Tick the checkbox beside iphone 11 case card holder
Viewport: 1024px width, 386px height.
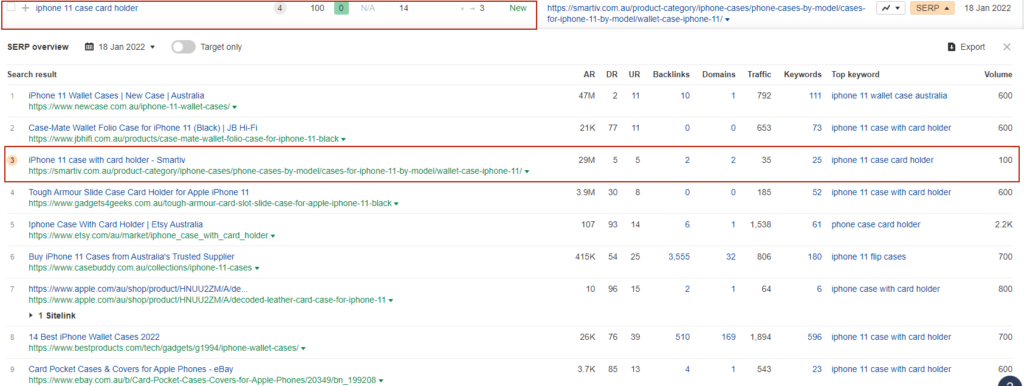pyautogui.click(x=10, y=8)
